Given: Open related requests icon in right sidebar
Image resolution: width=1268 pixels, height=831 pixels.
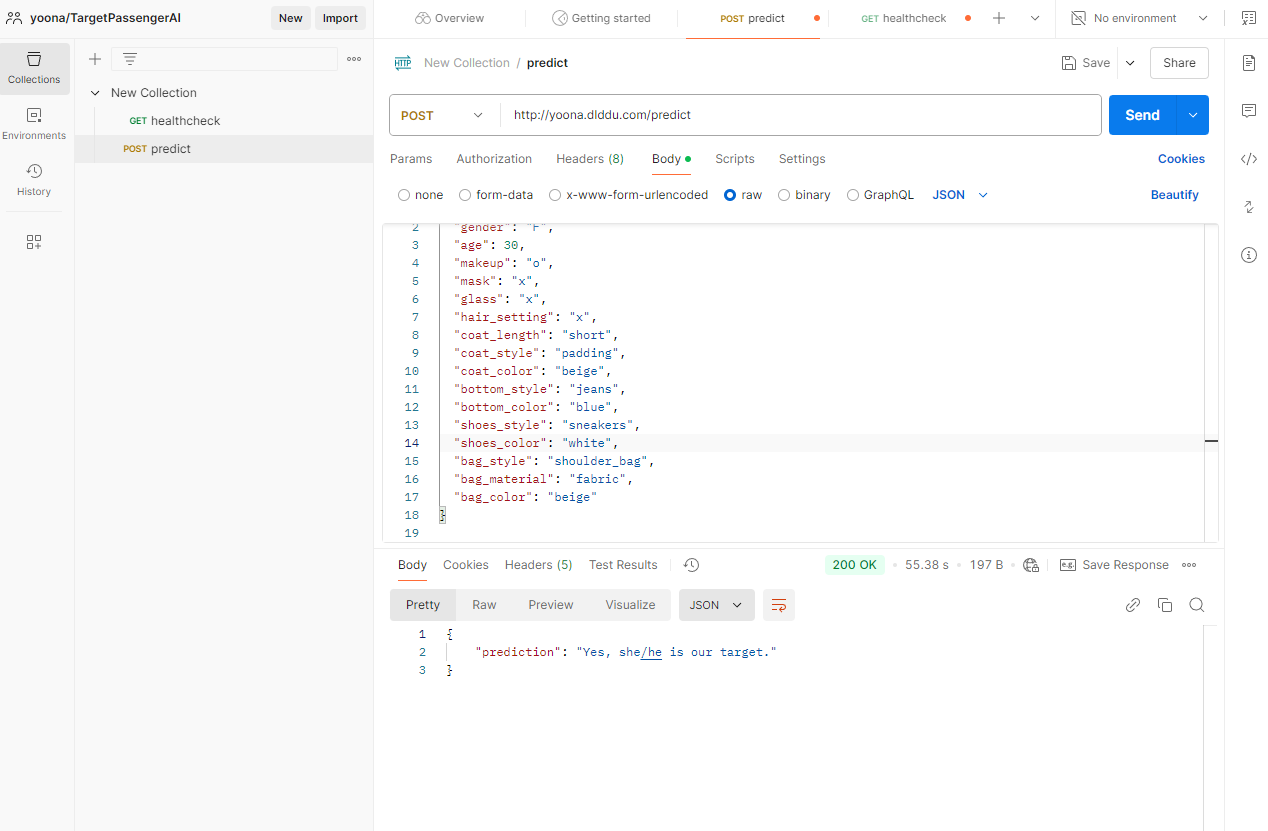Looking at the screenshot, I should click(x=1249, y=207).
